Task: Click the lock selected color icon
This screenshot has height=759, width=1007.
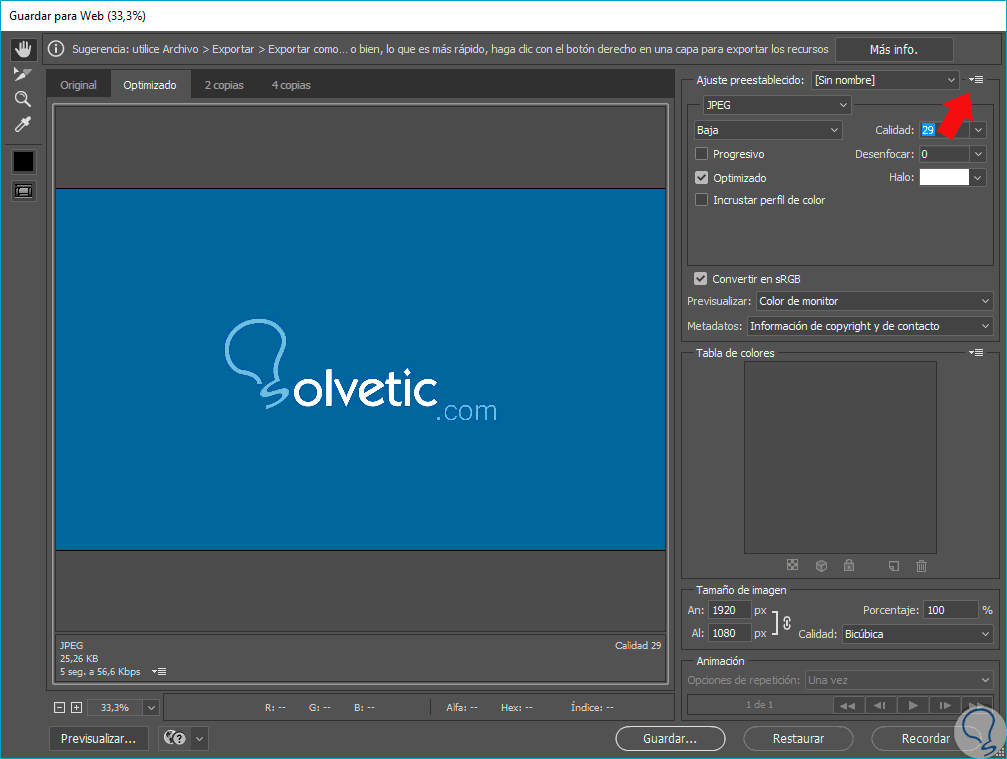Action: [x=849, y=565]
